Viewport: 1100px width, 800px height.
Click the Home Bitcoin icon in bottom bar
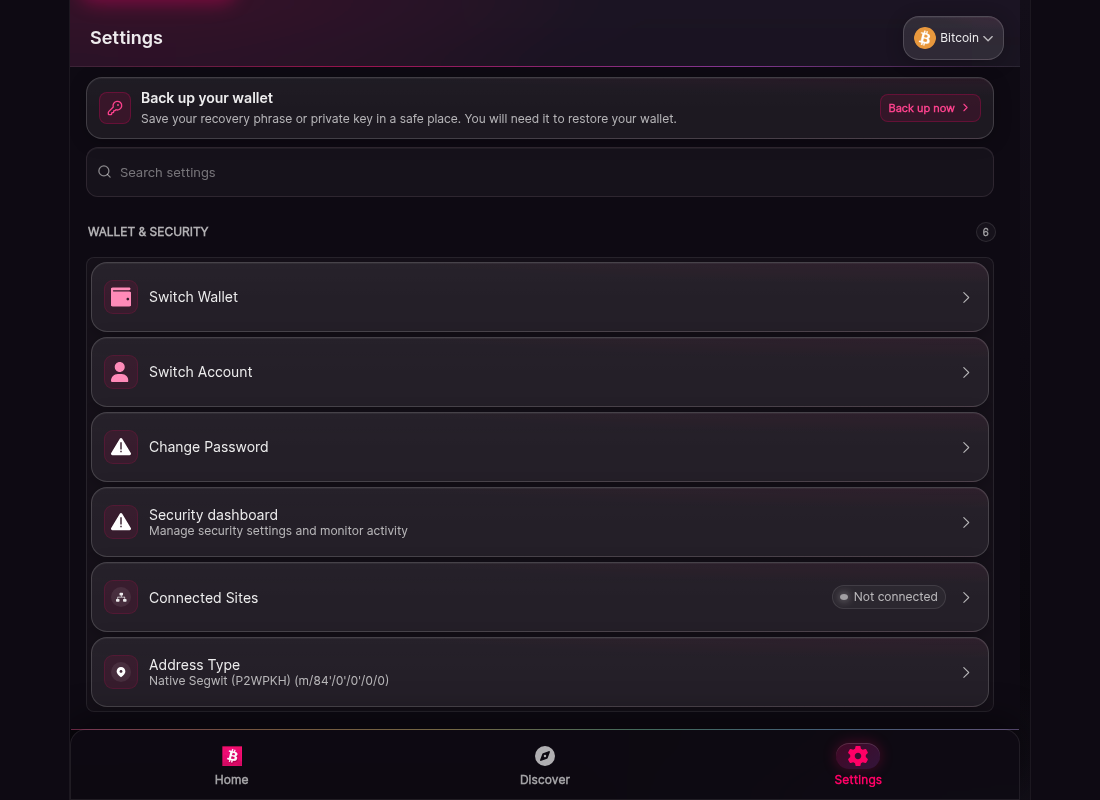coord(232,756)
